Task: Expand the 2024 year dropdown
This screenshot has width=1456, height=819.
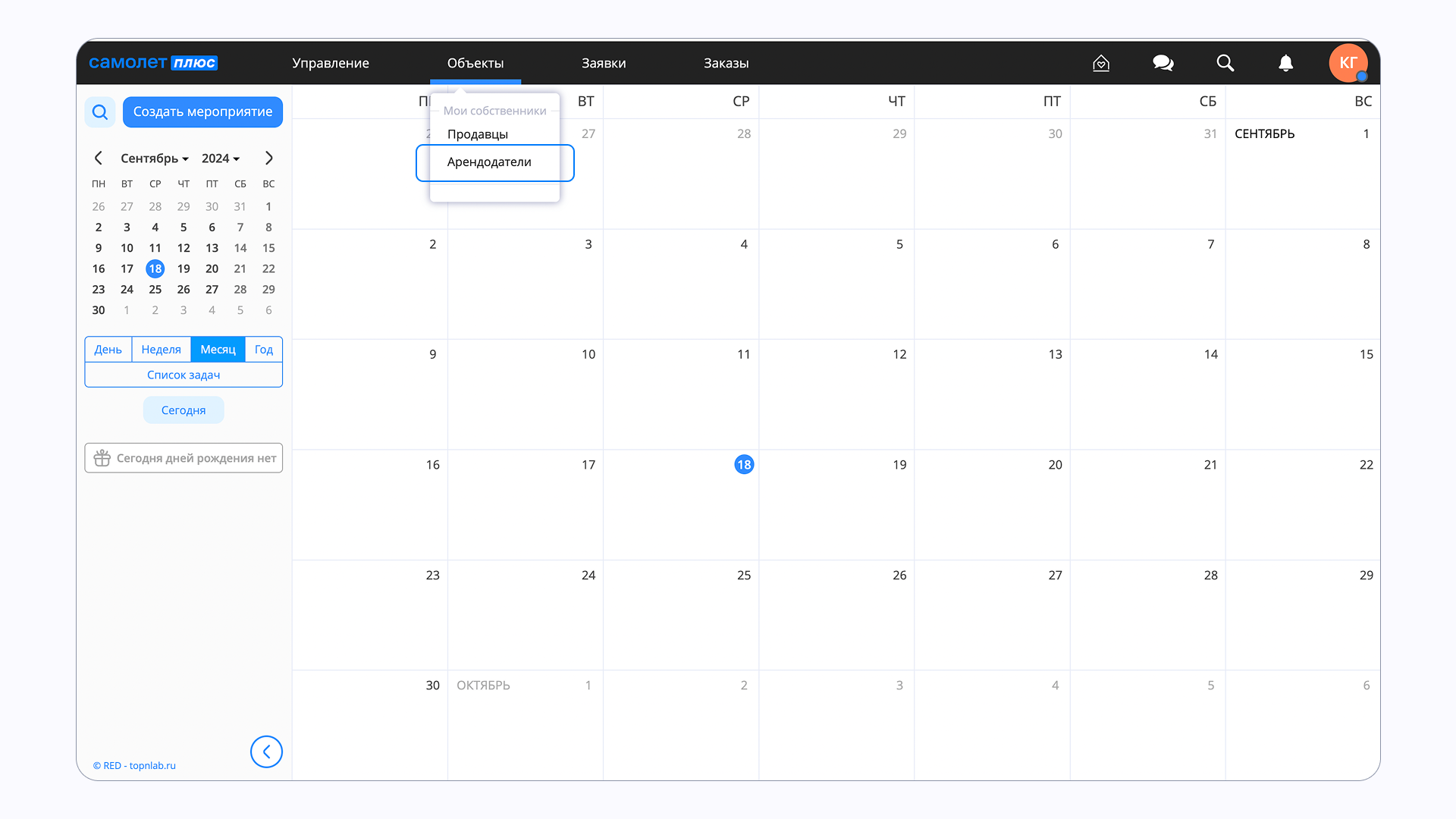Action: [221, 158]
